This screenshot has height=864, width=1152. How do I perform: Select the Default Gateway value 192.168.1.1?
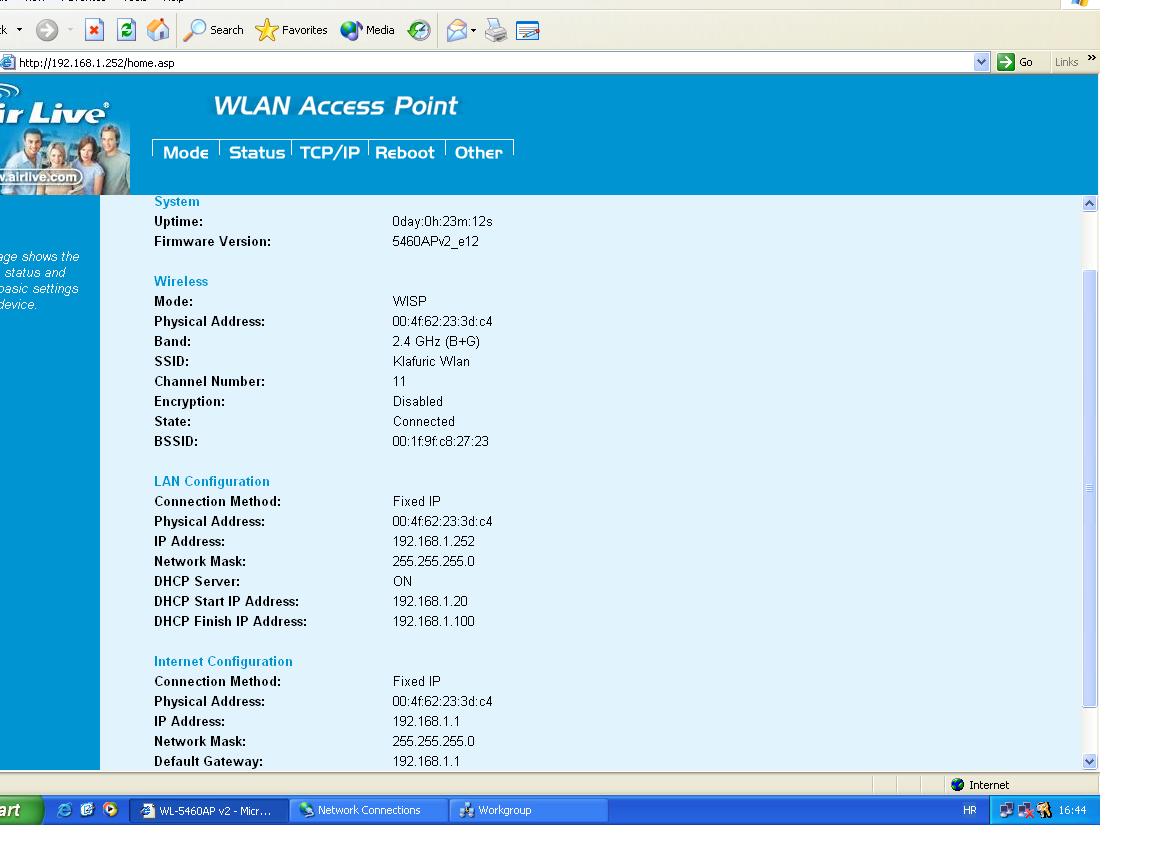tap(426, 762)
